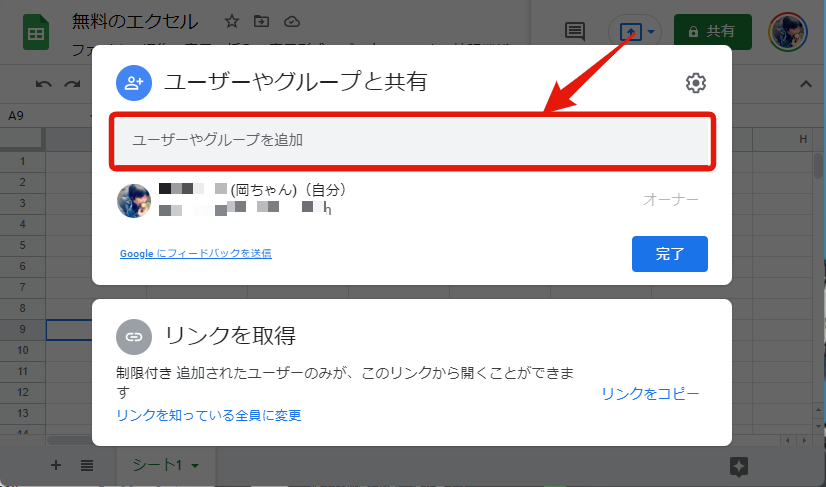Image resolution: width=826 pixels, height=487 pixels.
Task: Click リンクを知っている全員に変更 link
Action: click(x=209, y=415)
